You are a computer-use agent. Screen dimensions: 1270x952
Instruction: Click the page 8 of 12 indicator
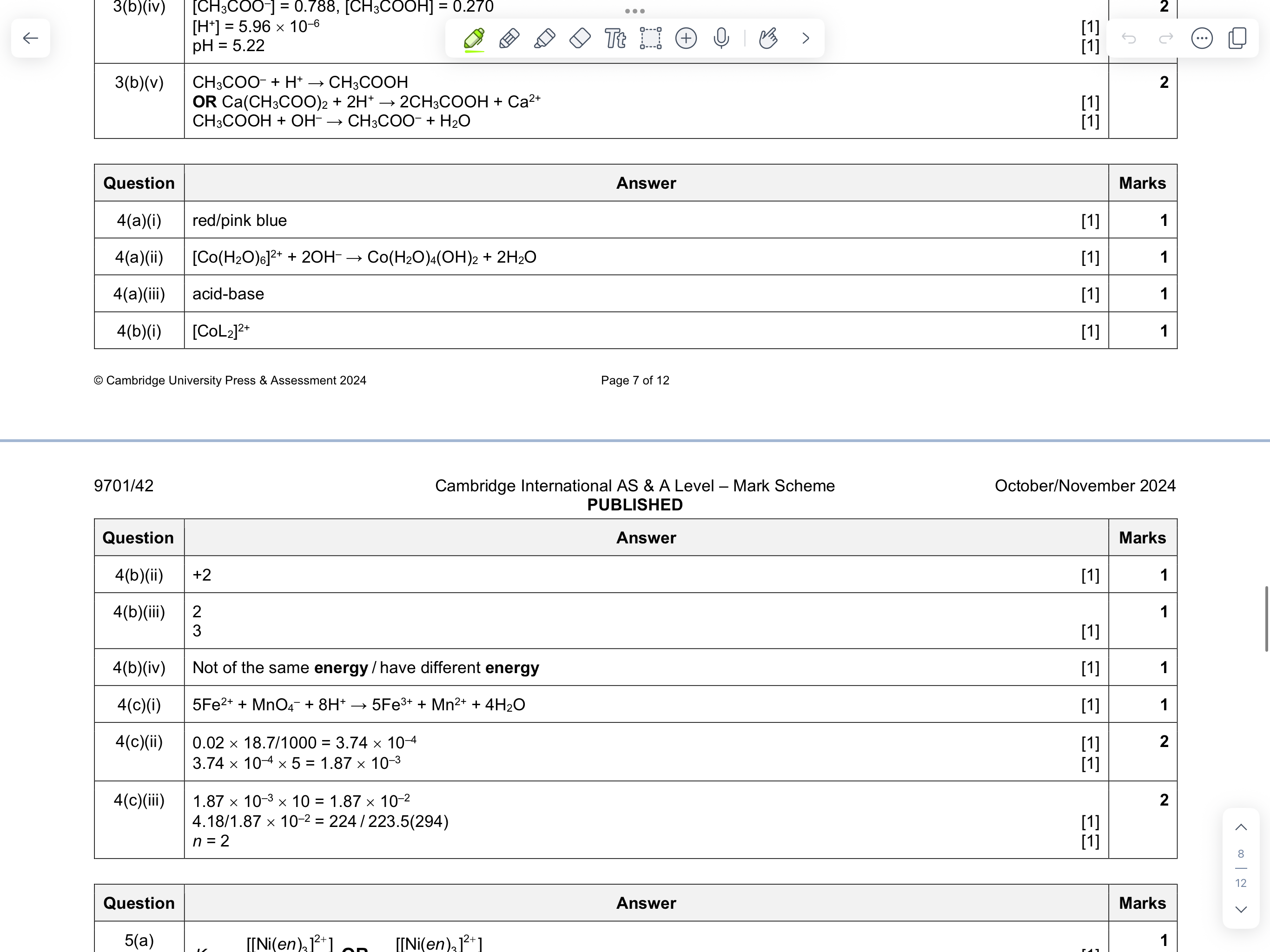coord(1241,868)
